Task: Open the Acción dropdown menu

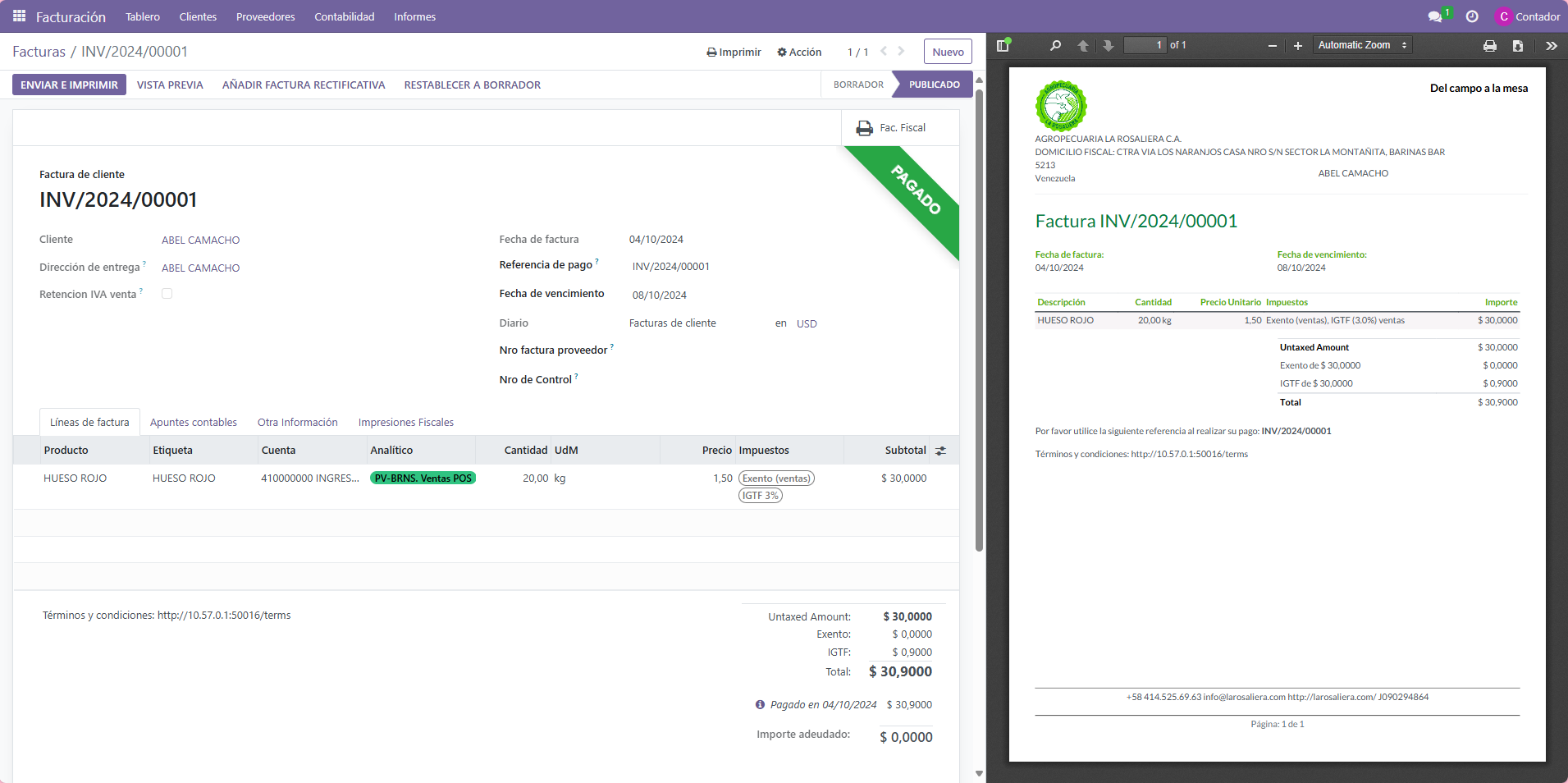Action: 799,52
